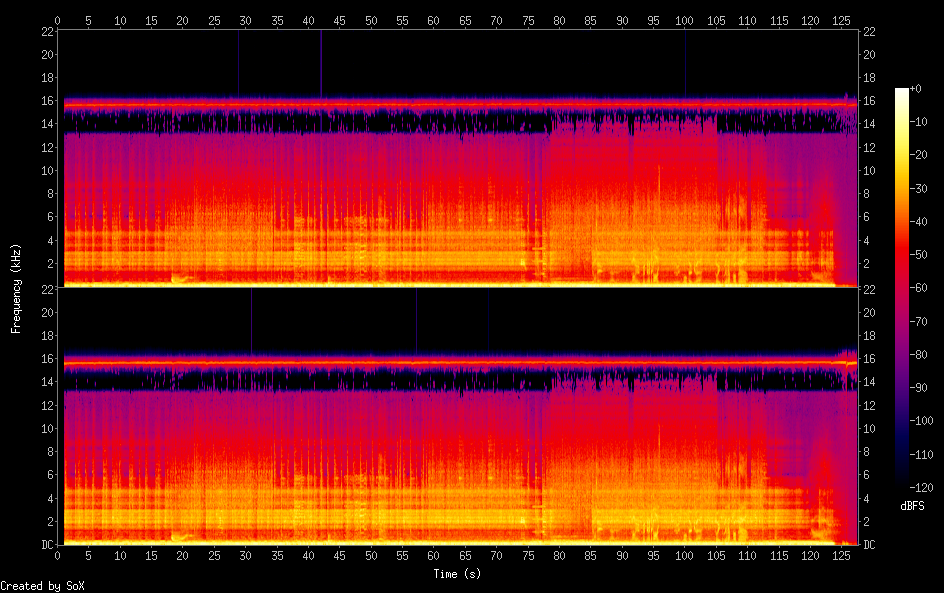This screenshot has height=593, width=944.
Task: Click '125' on the bottom time axis
Action: point(841,556)
